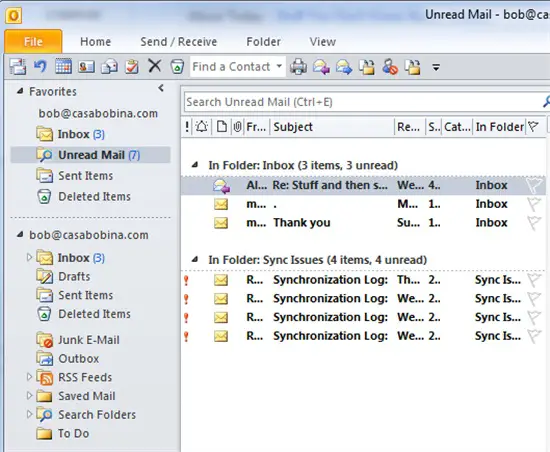Click the Block Sender icon in the toolbar
550x452 pixels.
coord(390,67)
